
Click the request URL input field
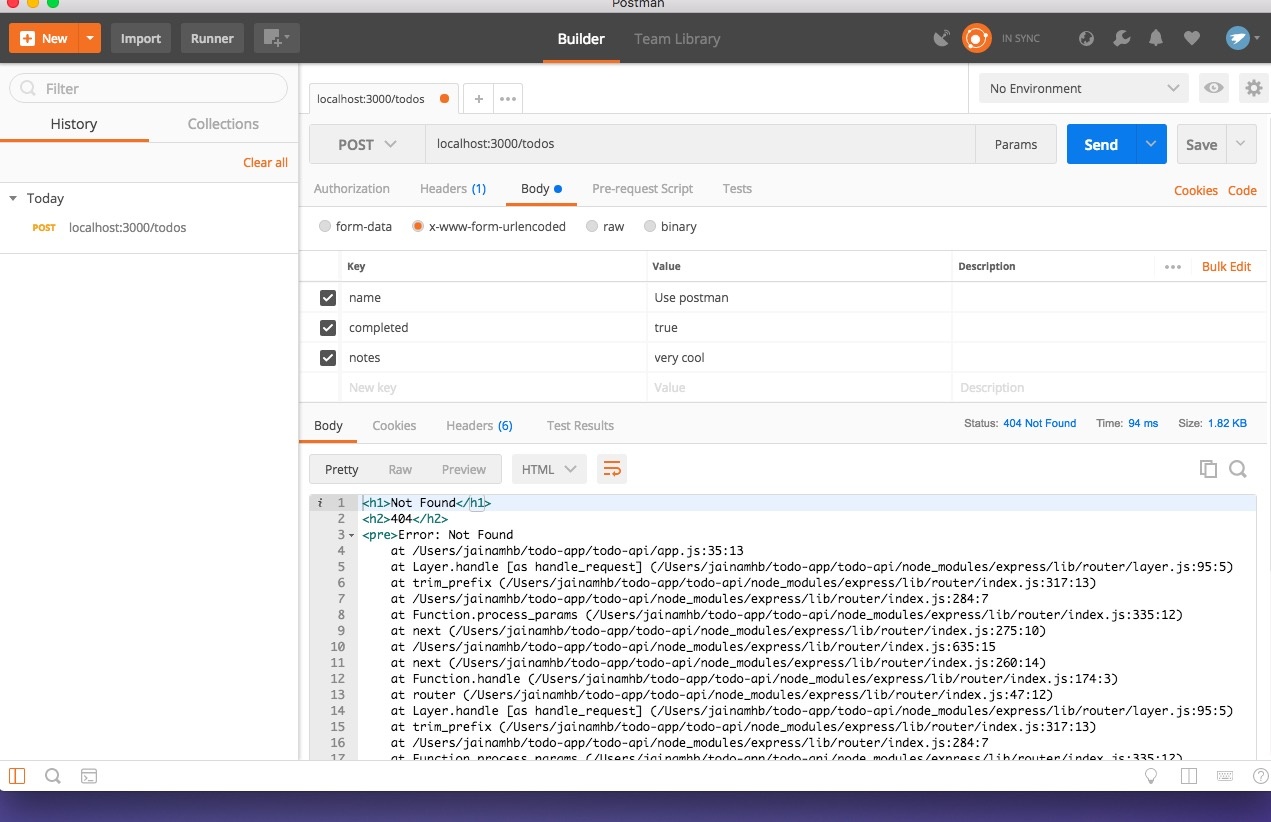click(x=700, y=144)
